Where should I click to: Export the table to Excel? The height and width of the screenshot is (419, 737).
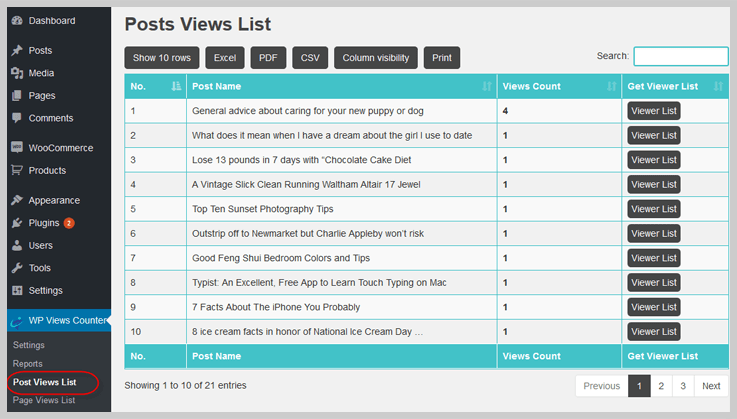pyautogui.click(x=225, y=58)
